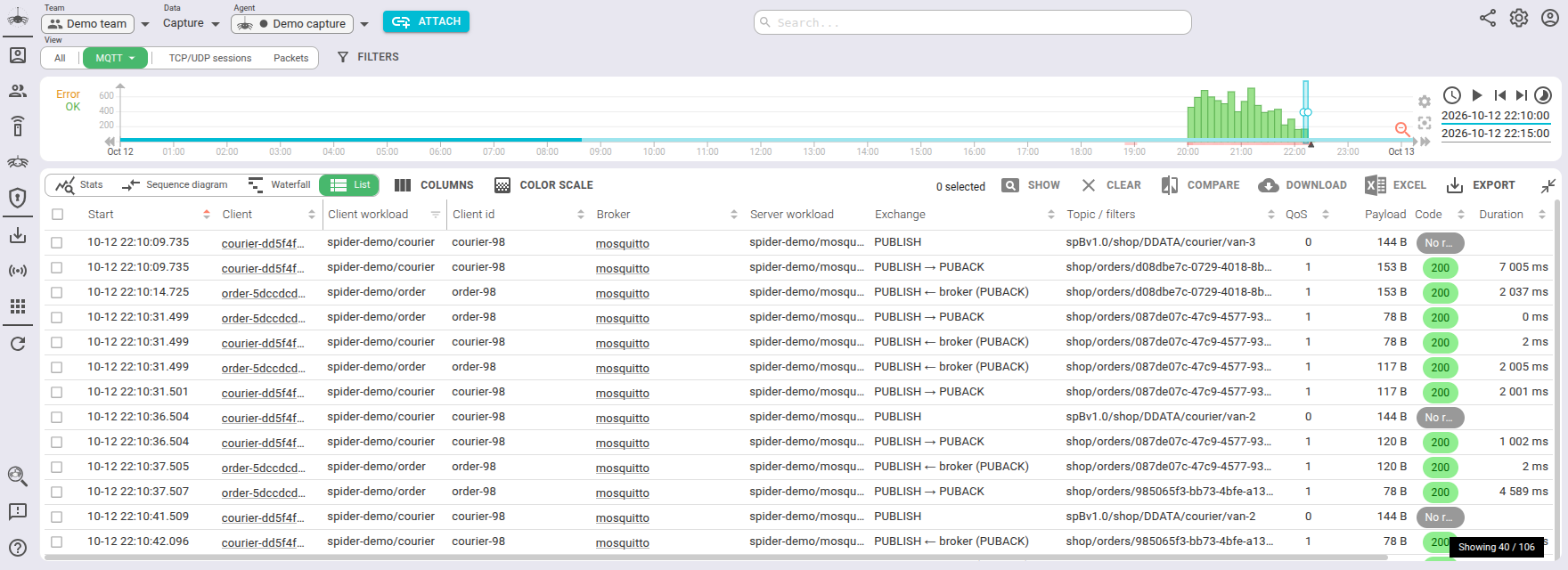Open the timeline settings gear
The height and width of the screenshot is (570, 1568).
tap(1425, 102)
